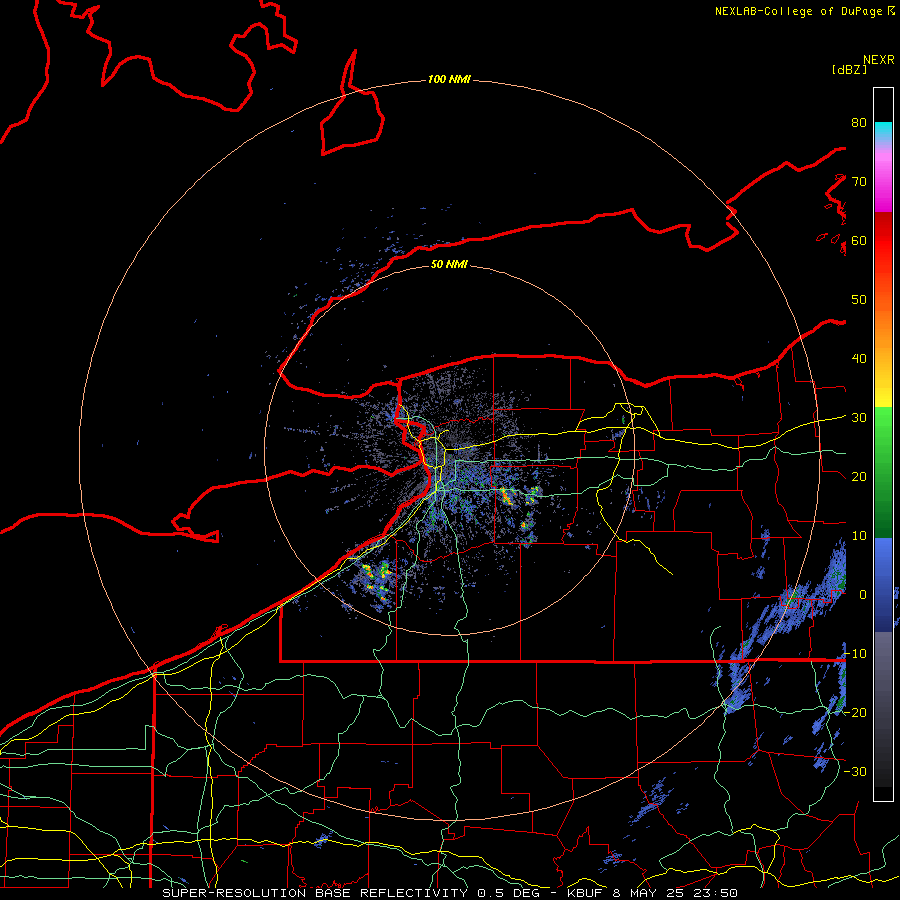
Task: Click the cyan section of color bar
Action: tap(883, 131)
